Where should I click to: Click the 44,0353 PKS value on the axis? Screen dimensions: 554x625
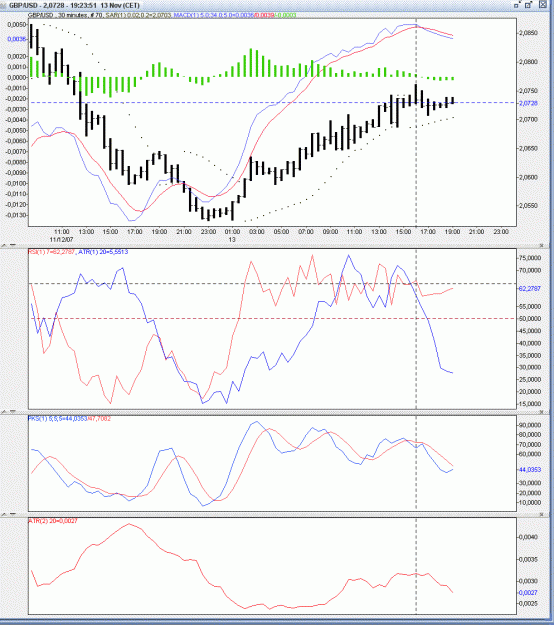(x=530, y=470)
